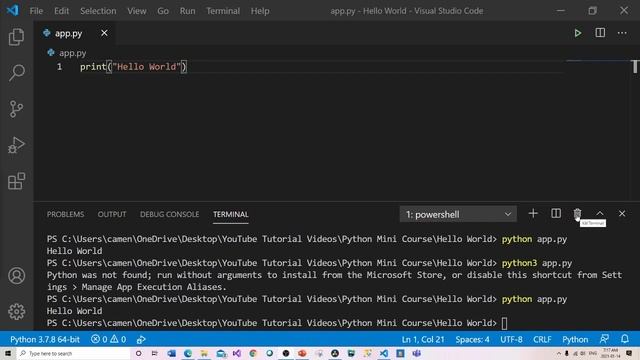640x360 pixels.
Task: Open Microsoft Edge from the taskbar
Action: pyautogui.click(x=188, y=353)
